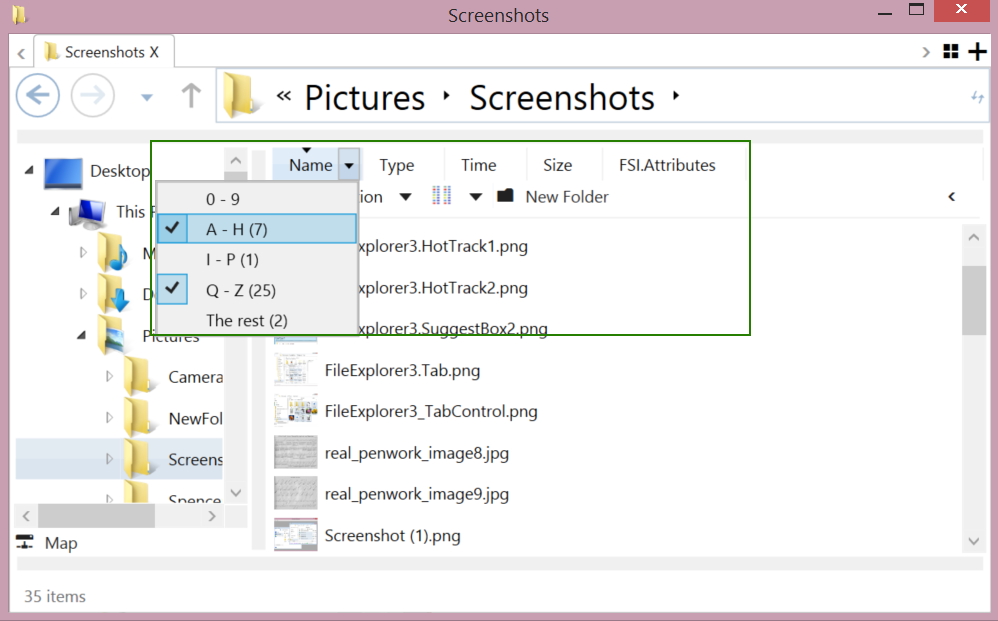Open the tab list grid icon

(951, 52)
